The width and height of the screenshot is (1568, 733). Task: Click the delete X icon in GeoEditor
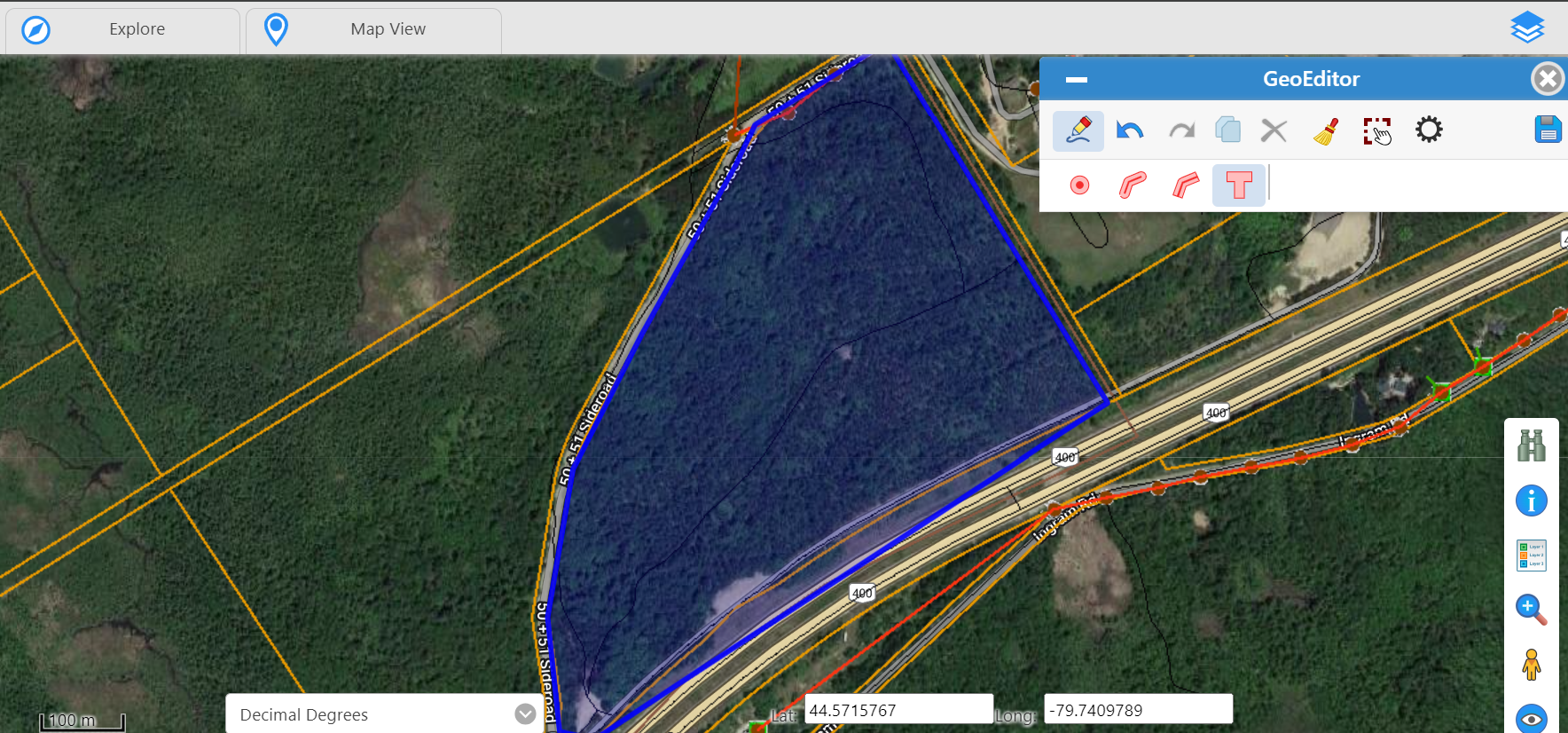click(1274, 130)
